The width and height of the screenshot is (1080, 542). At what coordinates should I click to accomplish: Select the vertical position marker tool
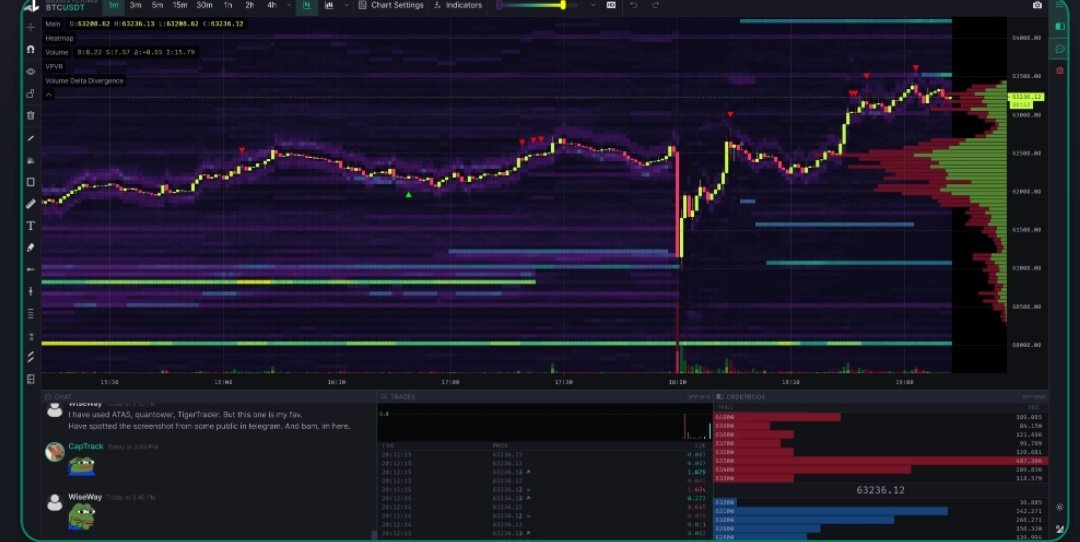click(x=30, y=291)
